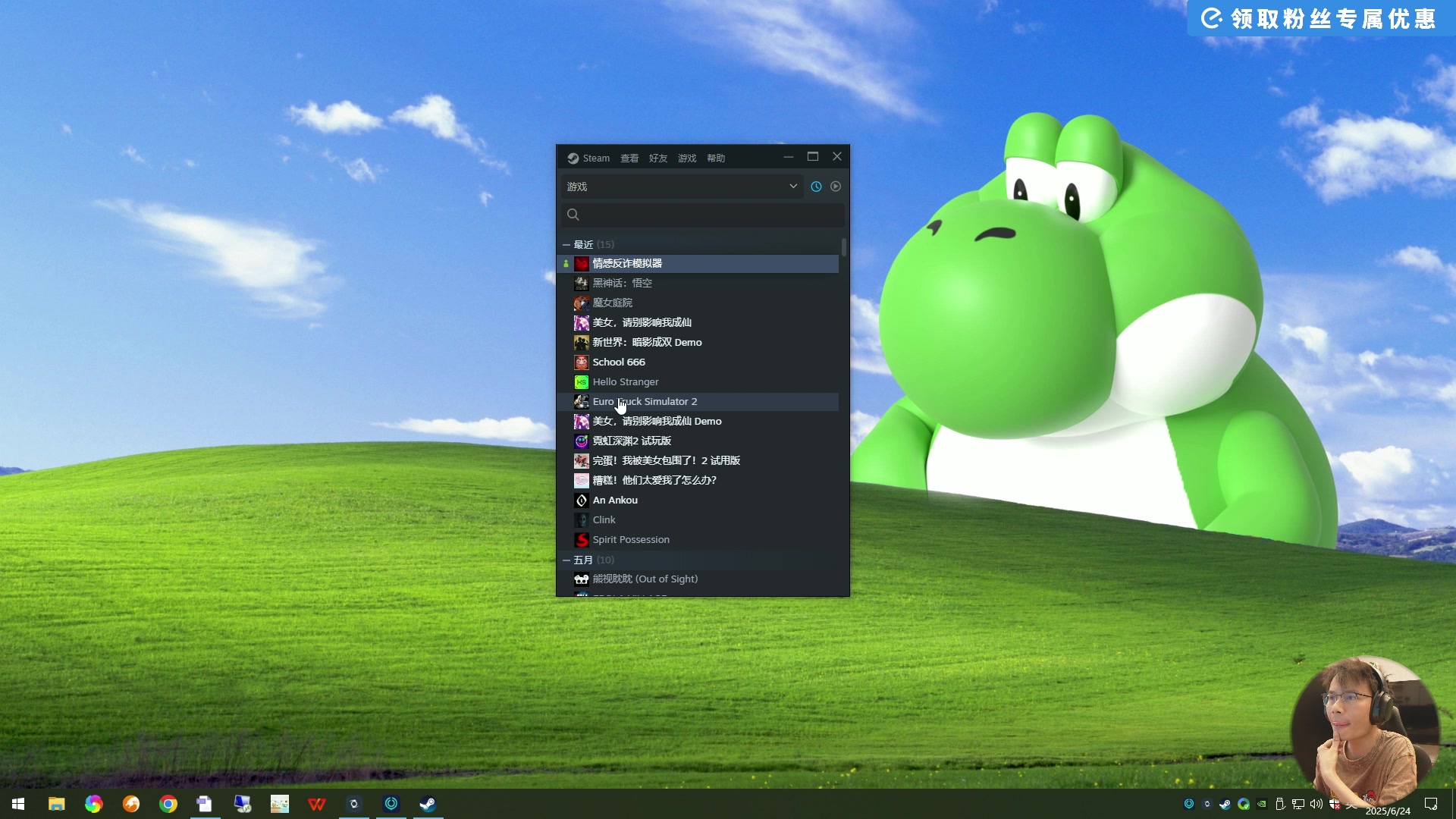This screenshot has width=1456, height=819.
Task: Select 美女，请别影响我成仙 Demo entry
Action: click(698, 421)
